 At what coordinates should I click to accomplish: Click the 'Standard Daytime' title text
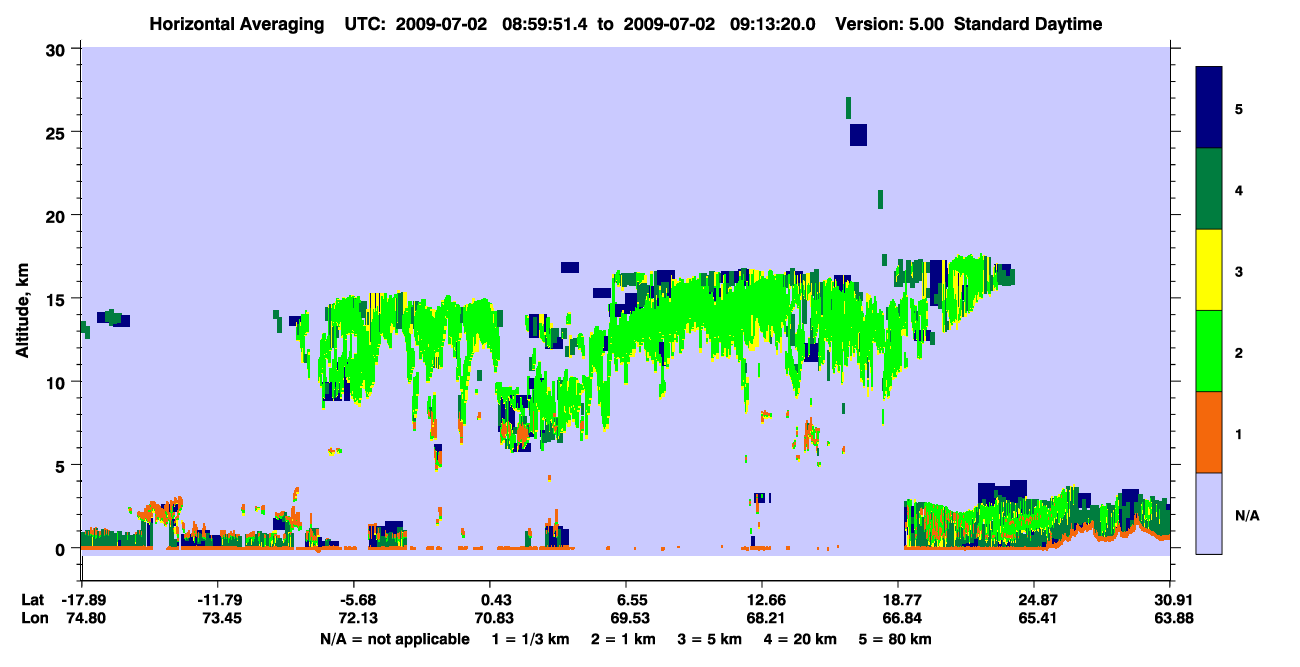(x=1028, y=24)
